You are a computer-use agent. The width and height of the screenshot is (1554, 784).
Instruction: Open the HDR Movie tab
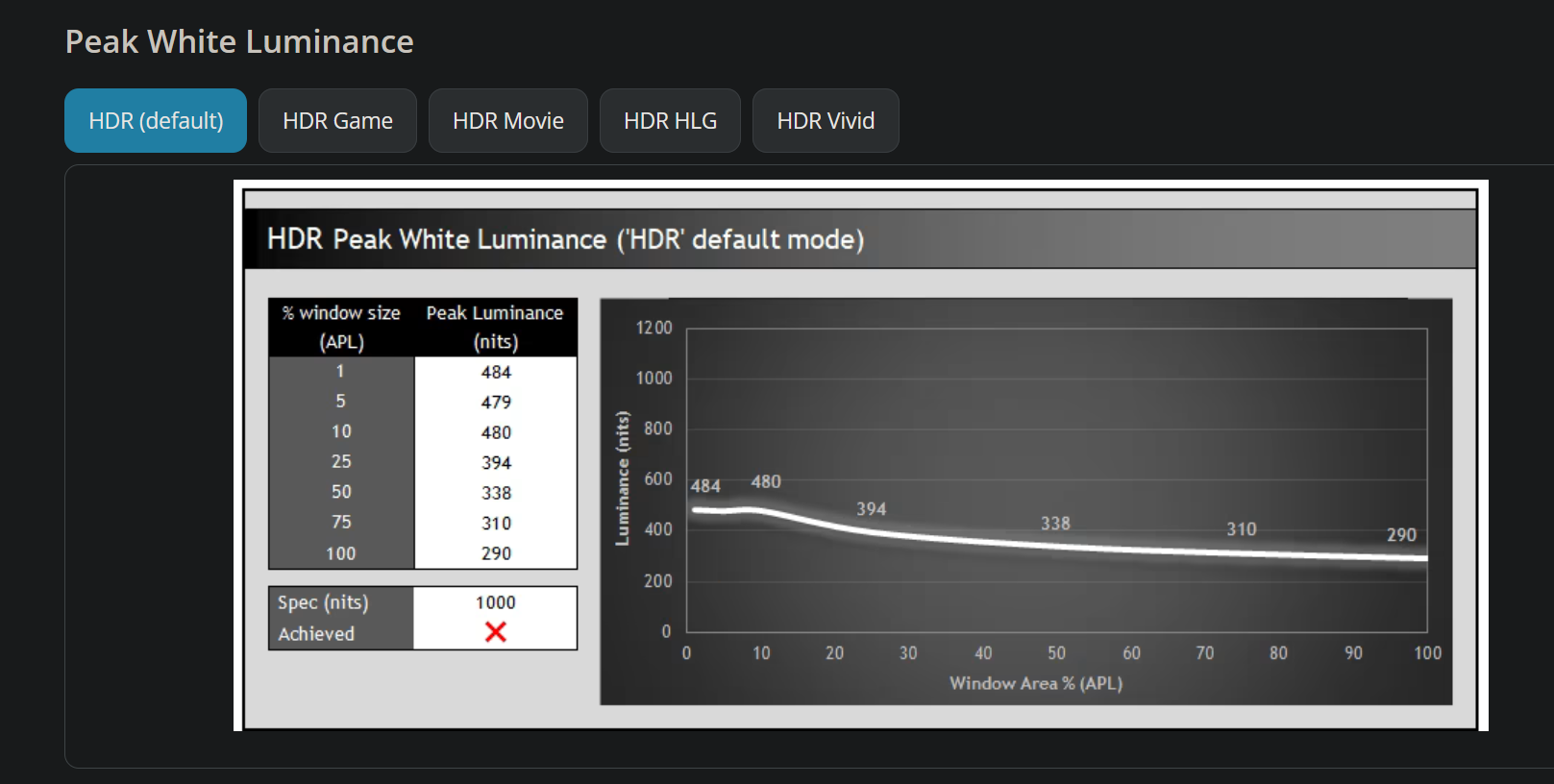507,121
